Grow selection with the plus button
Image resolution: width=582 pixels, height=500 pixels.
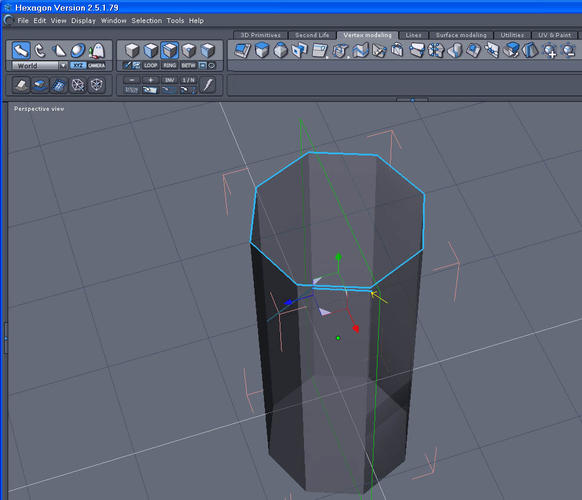click(x=151, y=80)
